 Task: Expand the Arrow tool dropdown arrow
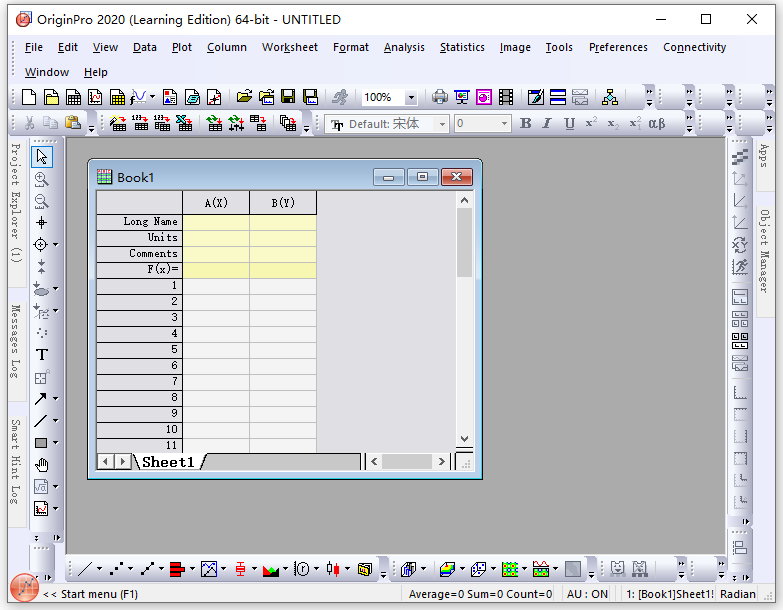click(55, 398)
